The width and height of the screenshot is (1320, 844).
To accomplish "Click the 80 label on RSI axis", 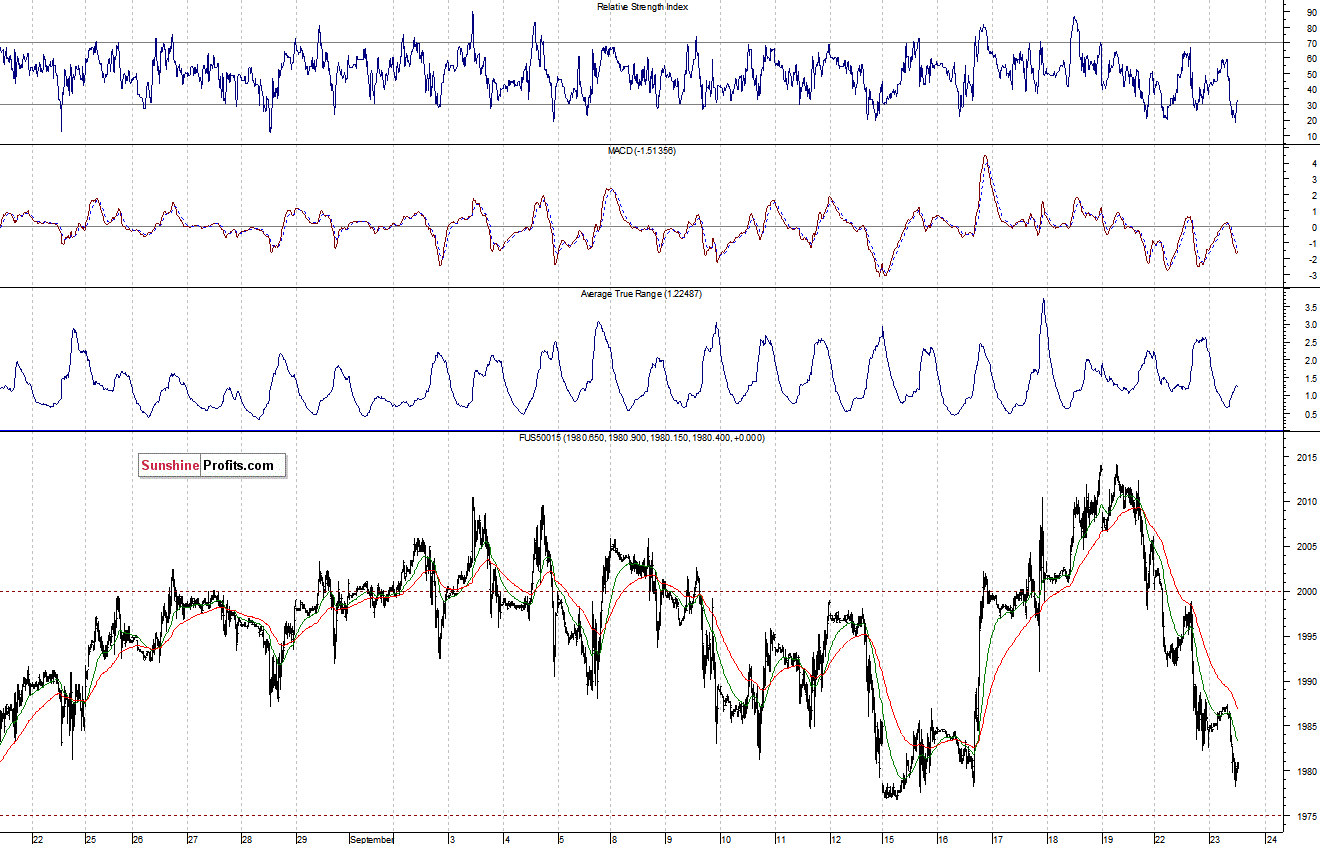I will click(1311, 28).
